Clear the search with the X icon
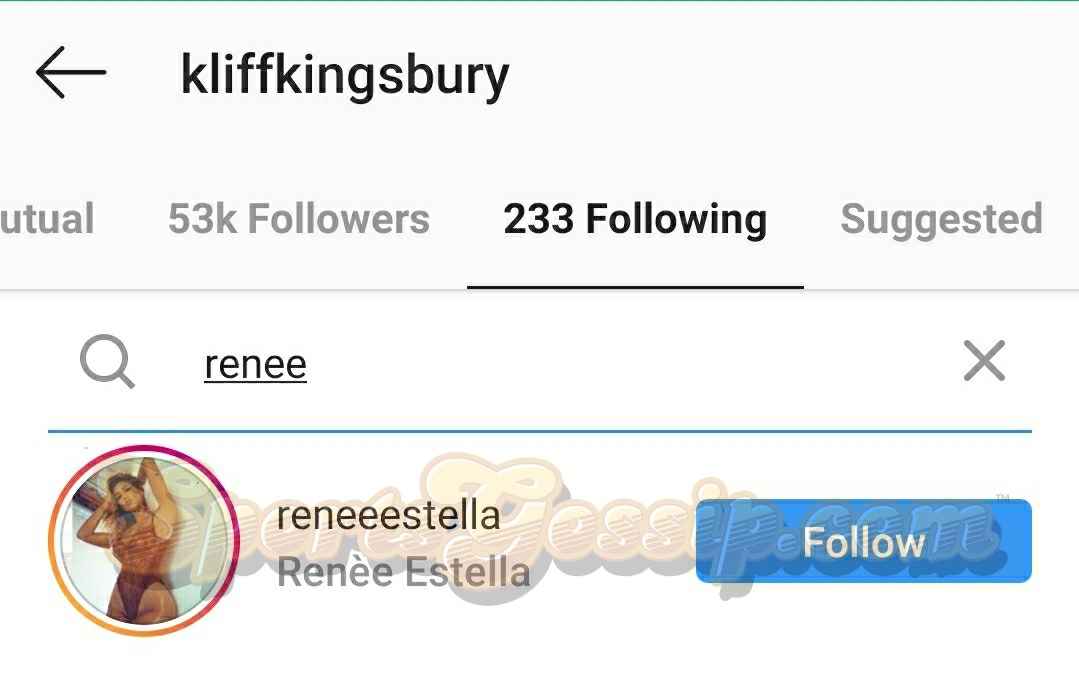Image resolution: width=1079 pixels, height=683 pixels. pyautogui.click(x=984, y=361)
